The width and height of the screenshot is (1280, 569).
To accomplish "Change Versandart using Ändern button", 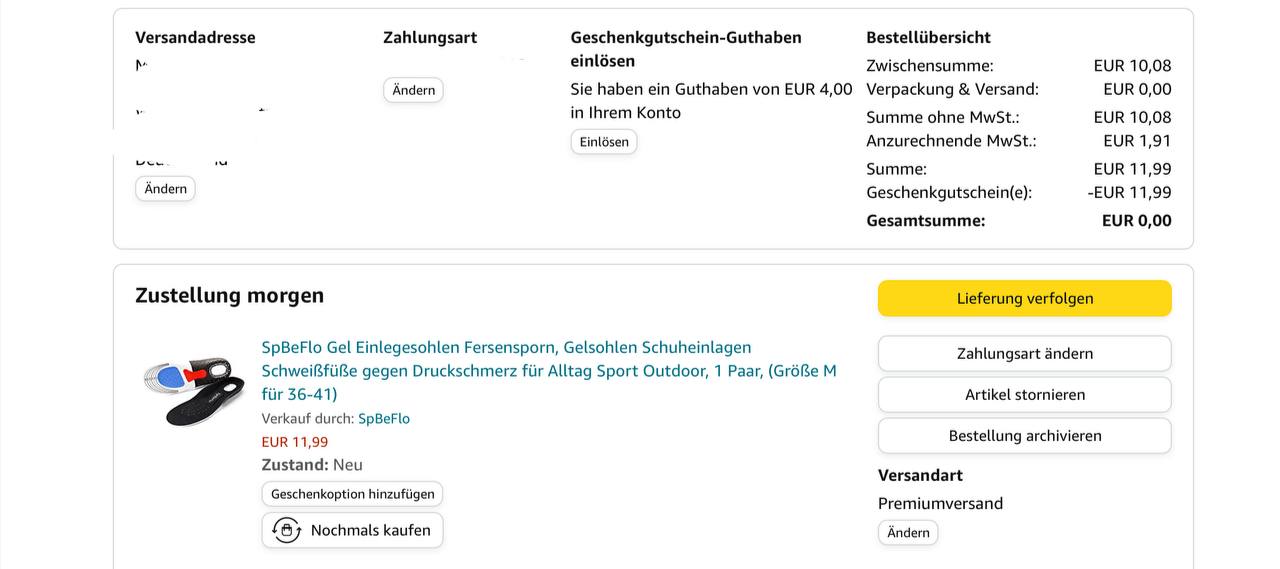I will pos(908,533).
